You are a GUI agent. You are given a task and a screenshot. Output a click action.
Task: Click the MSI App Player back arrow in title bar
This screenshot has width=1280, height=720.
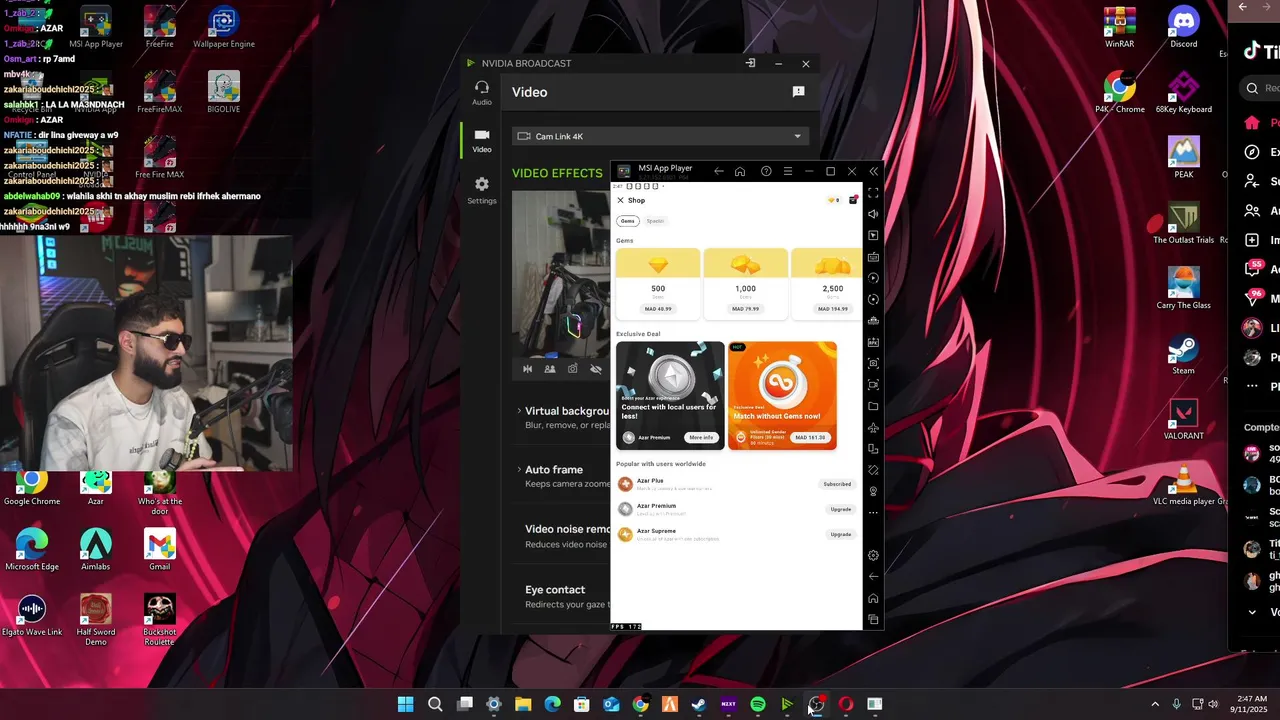click(x=718, y=171)
